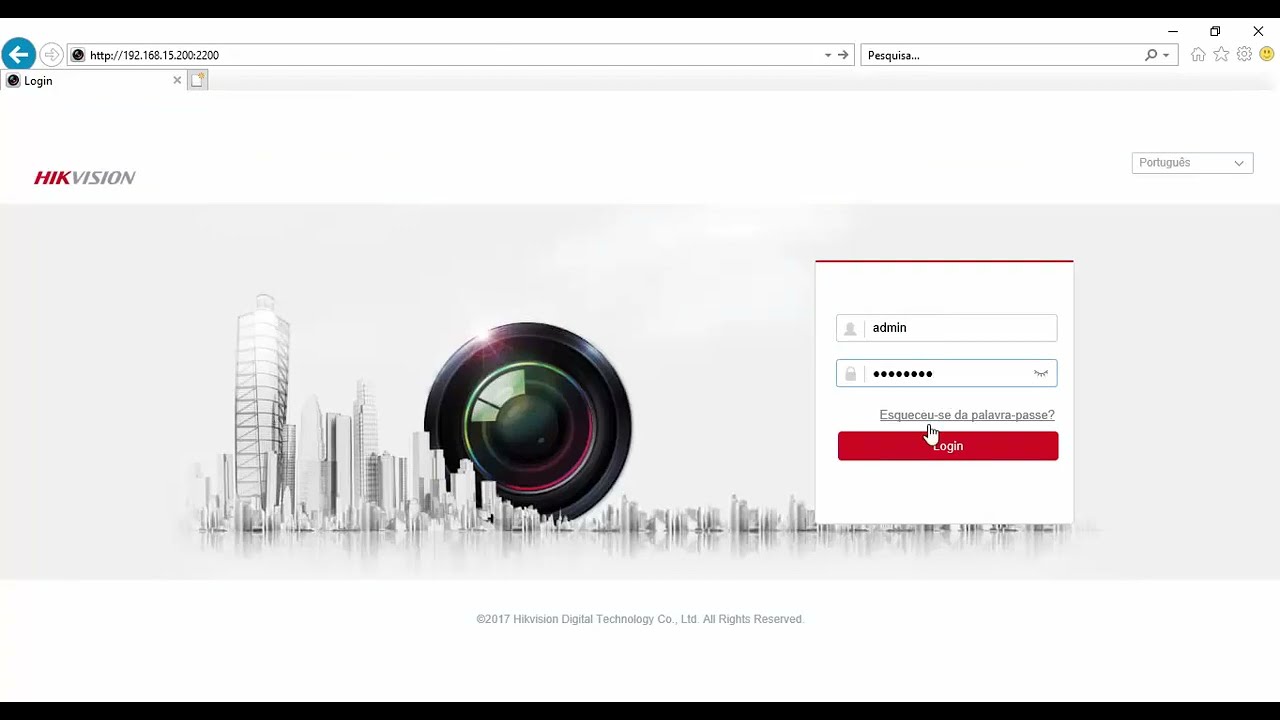Click the user icon in username field
This screenshot has width=1280, height=720.
[x=850, y=328]
